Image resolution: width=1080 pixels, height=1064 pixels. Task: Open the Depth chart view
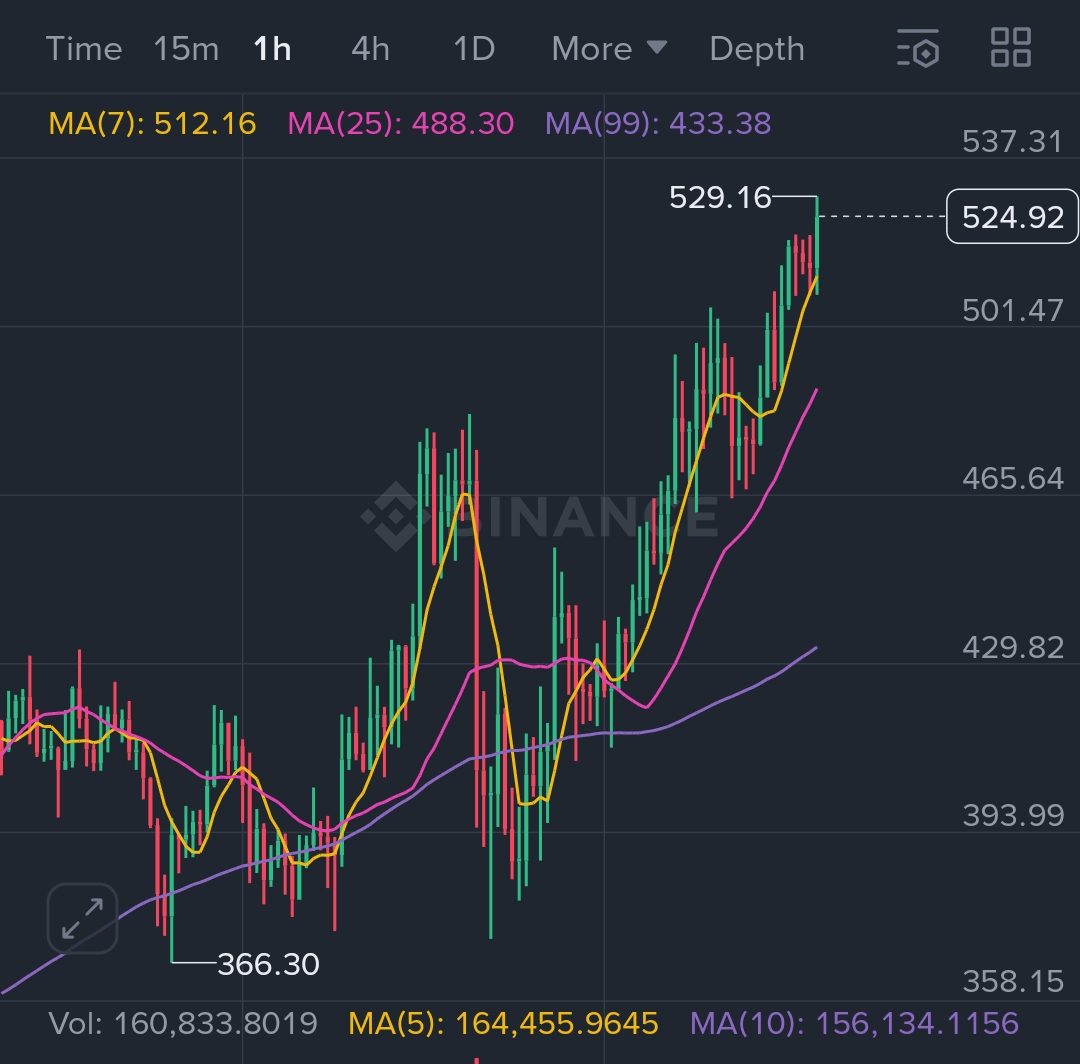(x=756, y=49)
